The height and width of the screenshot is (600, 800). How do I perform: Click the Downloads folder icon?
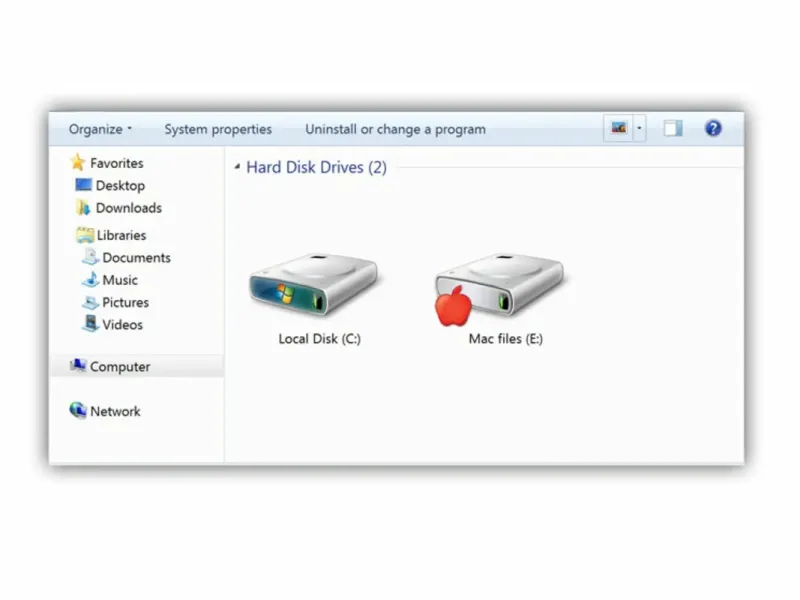tap(83, 208)
